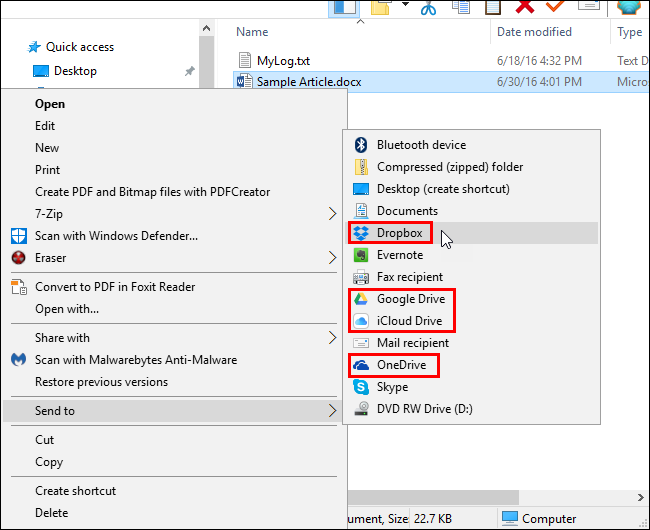Click the OneDrive cloud icon

[x=361, y=365]
